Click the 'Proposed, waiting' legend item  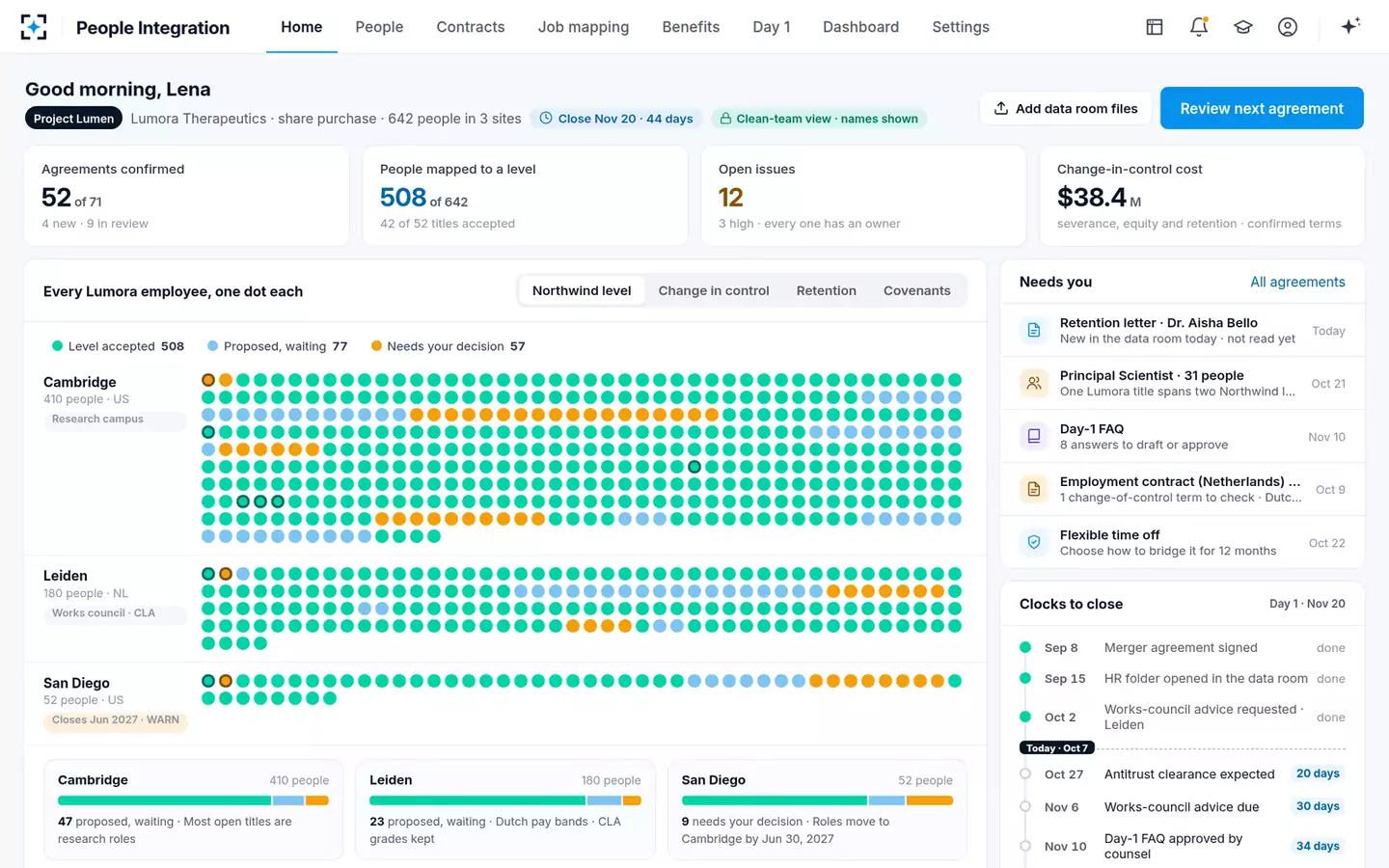278,346
